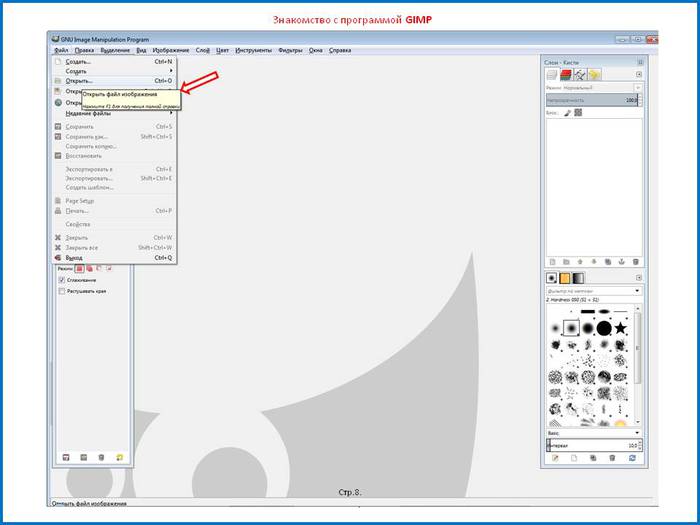Open the Слой menu
This screenshot has width=700, height=525.
(202, 50)
